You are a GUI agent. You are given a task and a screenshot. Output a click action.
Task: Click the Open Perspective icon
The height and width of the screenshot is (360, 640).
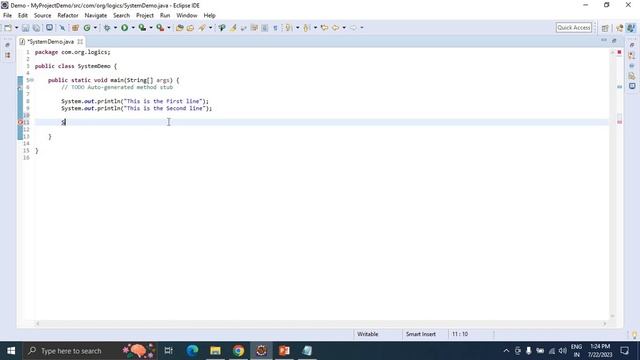(x=605, y=28)
